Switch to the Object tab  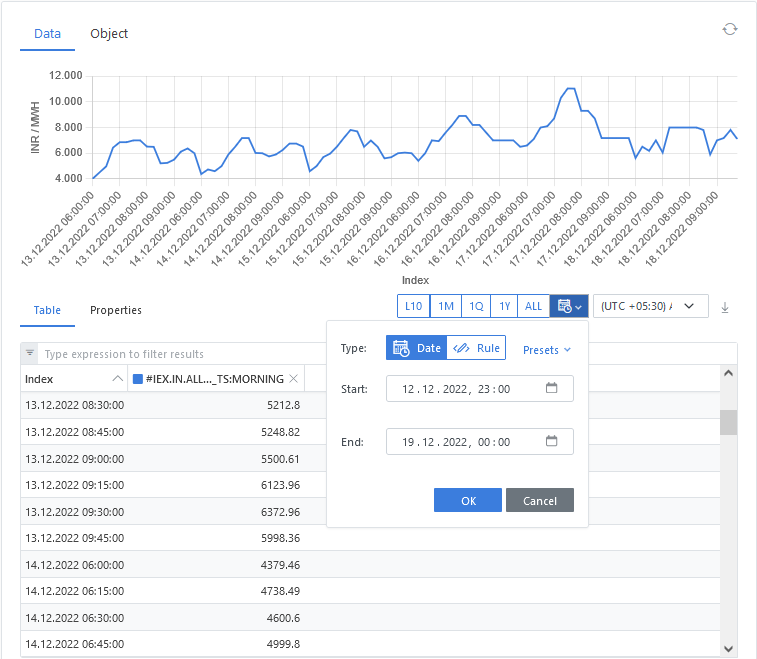[109, 33]
